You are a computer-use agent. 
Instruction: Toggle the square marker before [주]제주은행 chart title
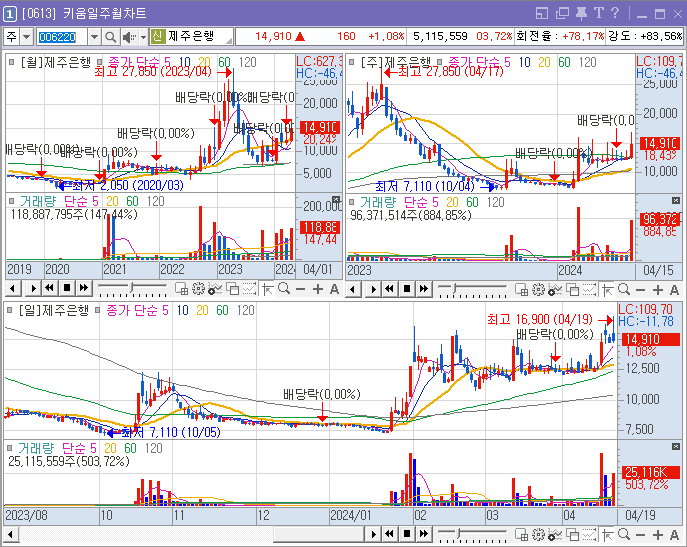tap(351, 62)
